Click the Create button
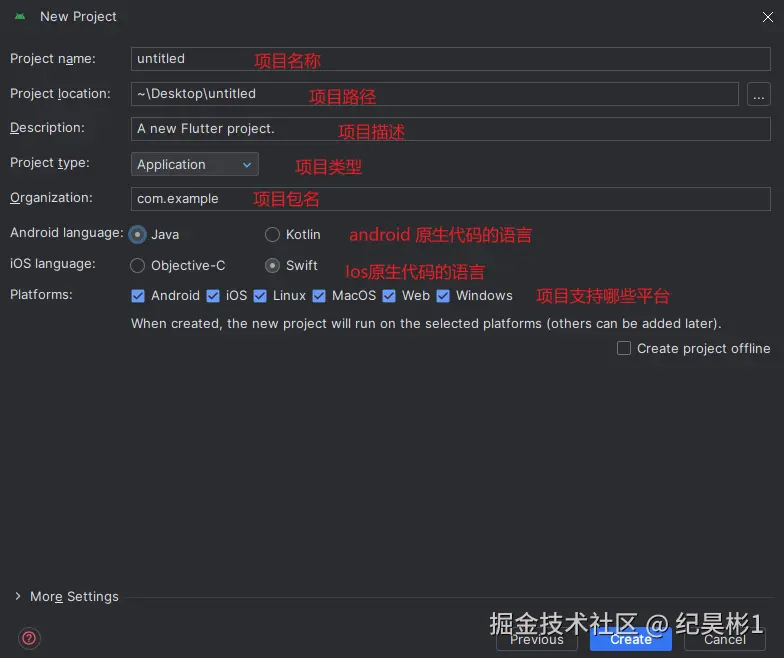 click(631, 640)
